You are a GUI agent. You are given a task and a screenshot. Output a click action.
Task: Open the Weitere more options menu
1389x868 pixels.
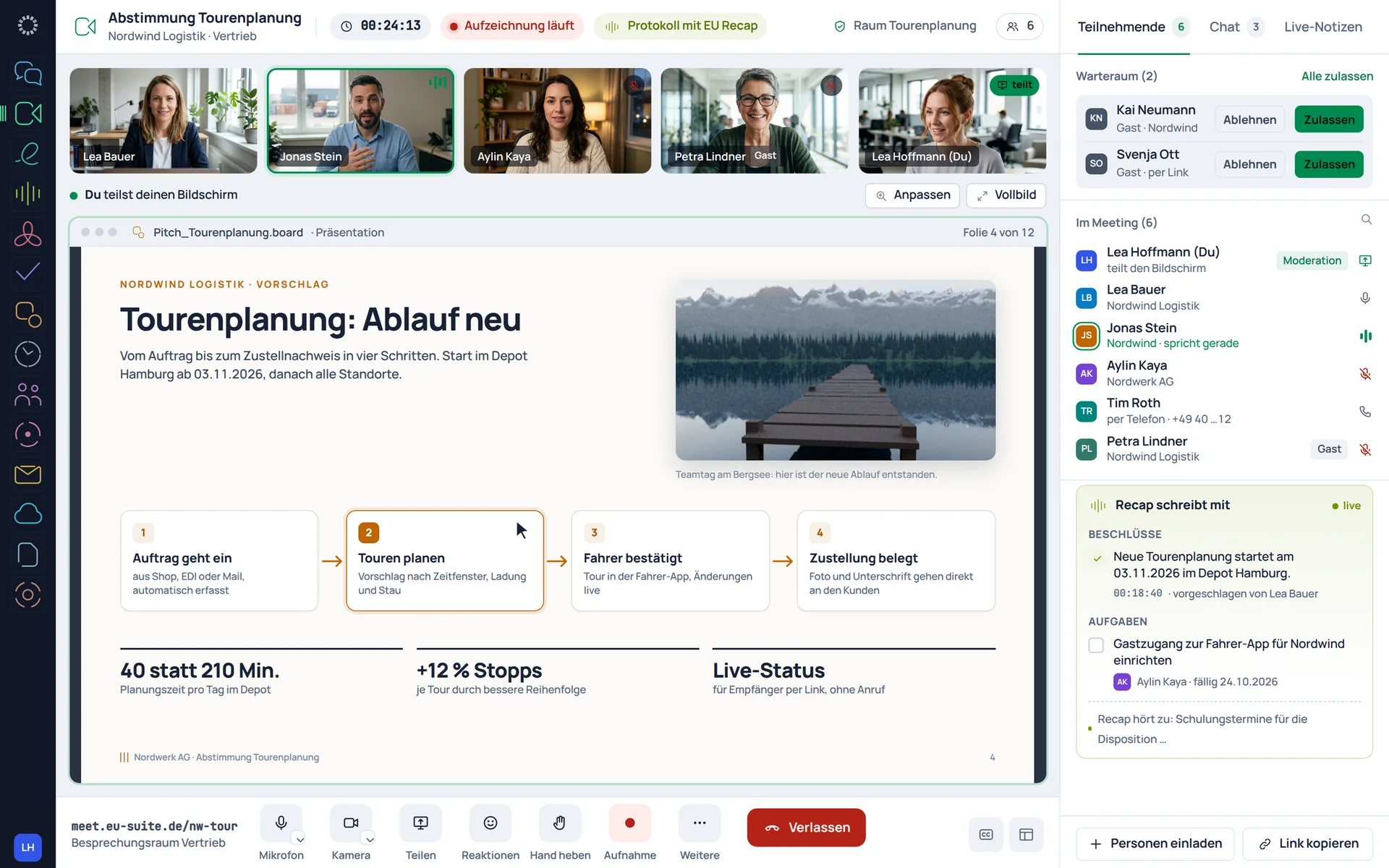coord(700,823)
